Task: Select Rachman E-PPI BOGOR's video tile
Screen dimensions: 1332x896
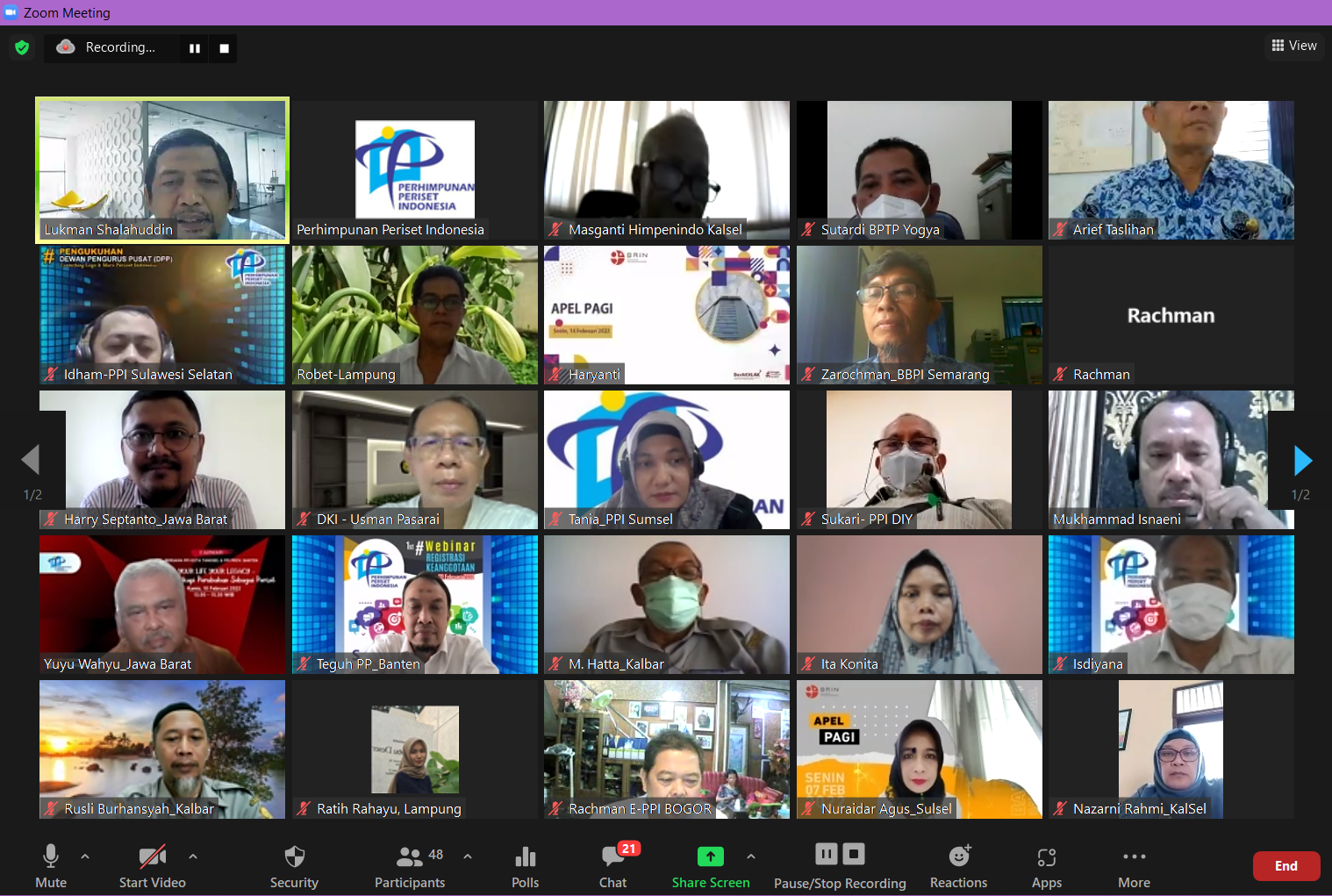Action: pos(667,749)
